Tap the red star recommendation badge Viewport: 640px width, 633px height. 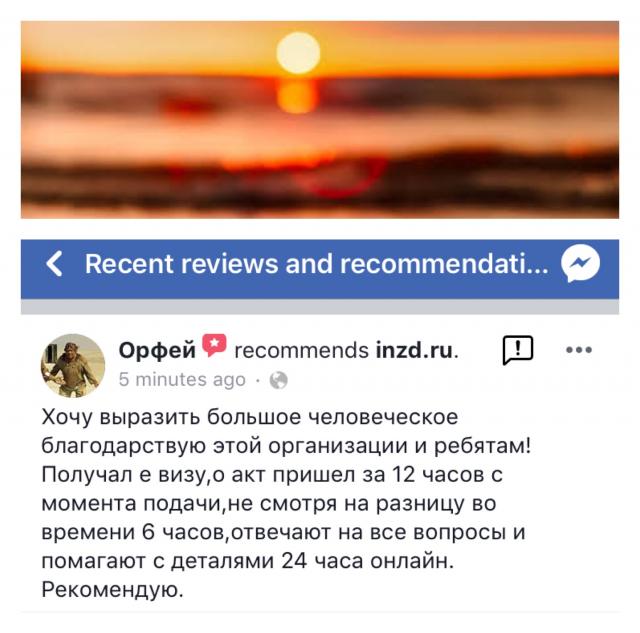(215, 345)
